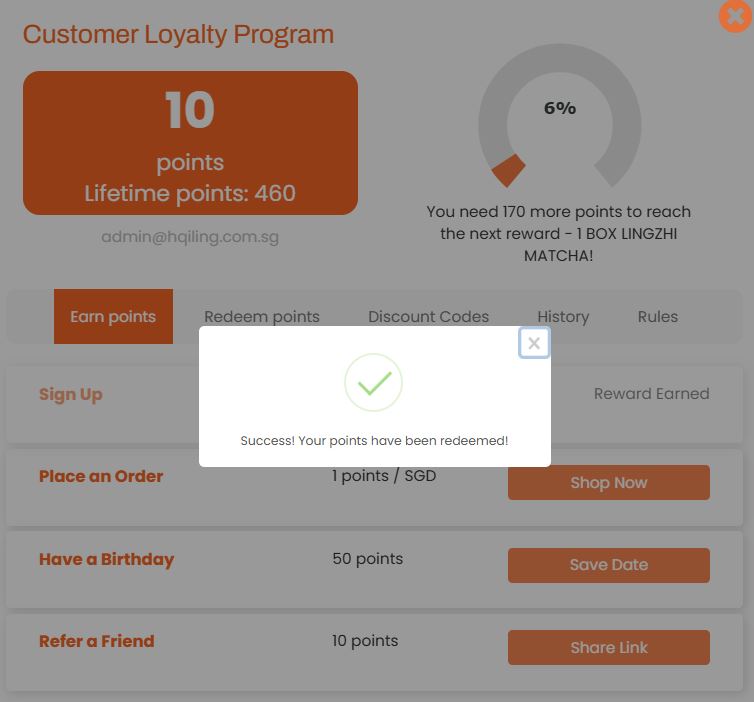This screenshot has height=702, width=754.
Task: Select the Rules tab
Action: (x=658, y=317)
